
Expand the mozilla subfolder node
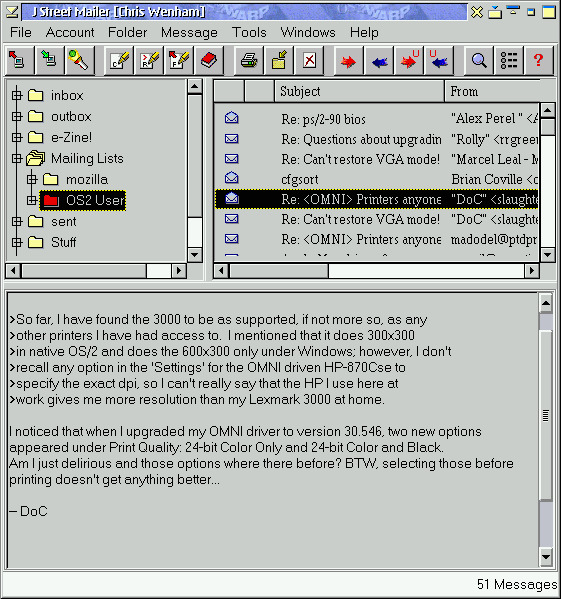(x=32, y=179)
